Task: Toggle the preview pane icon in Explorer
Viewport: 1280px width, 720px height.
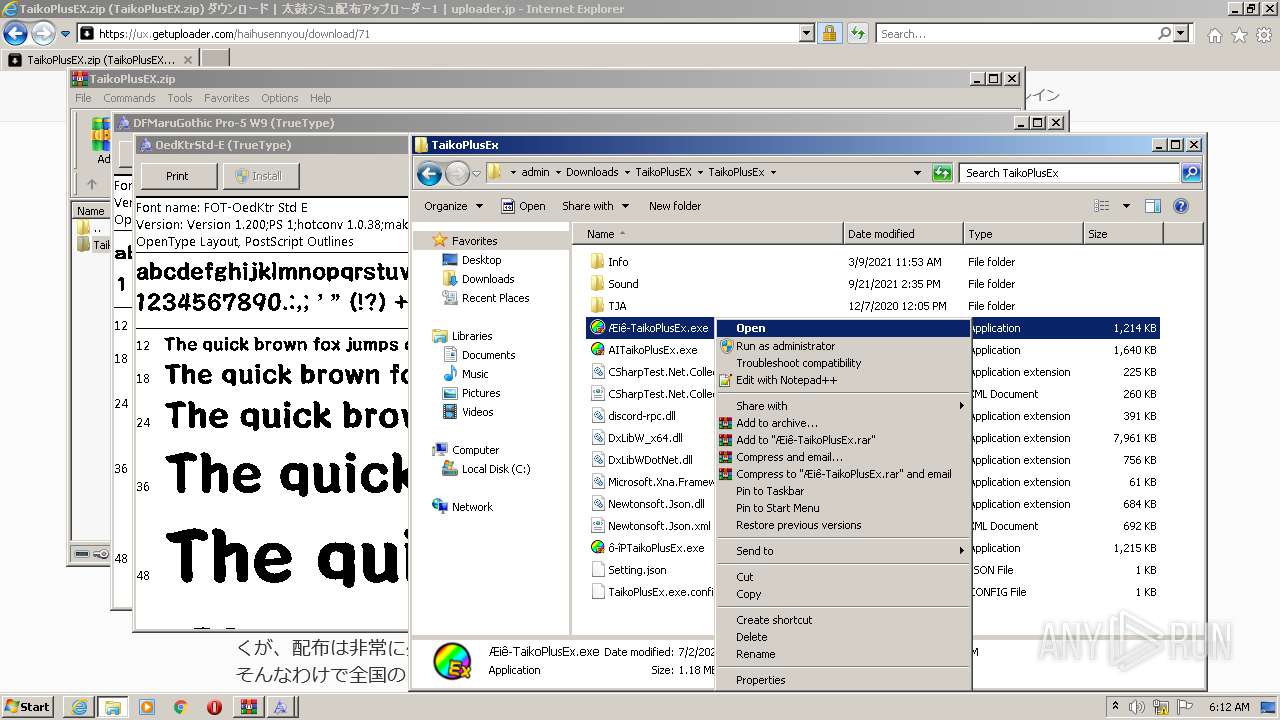Action: tap(1152, 206)
